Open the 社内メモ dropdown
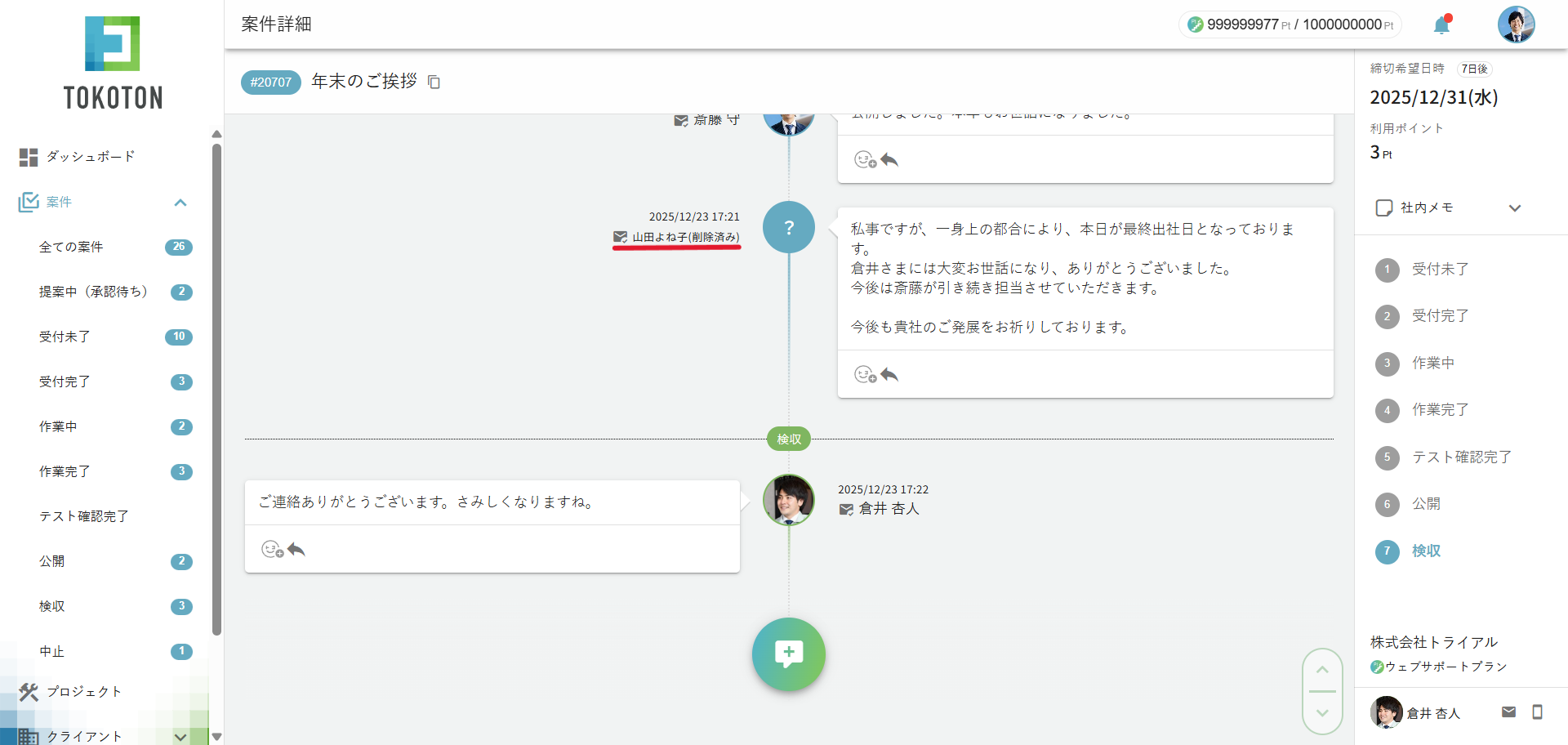 [1516, 207]
